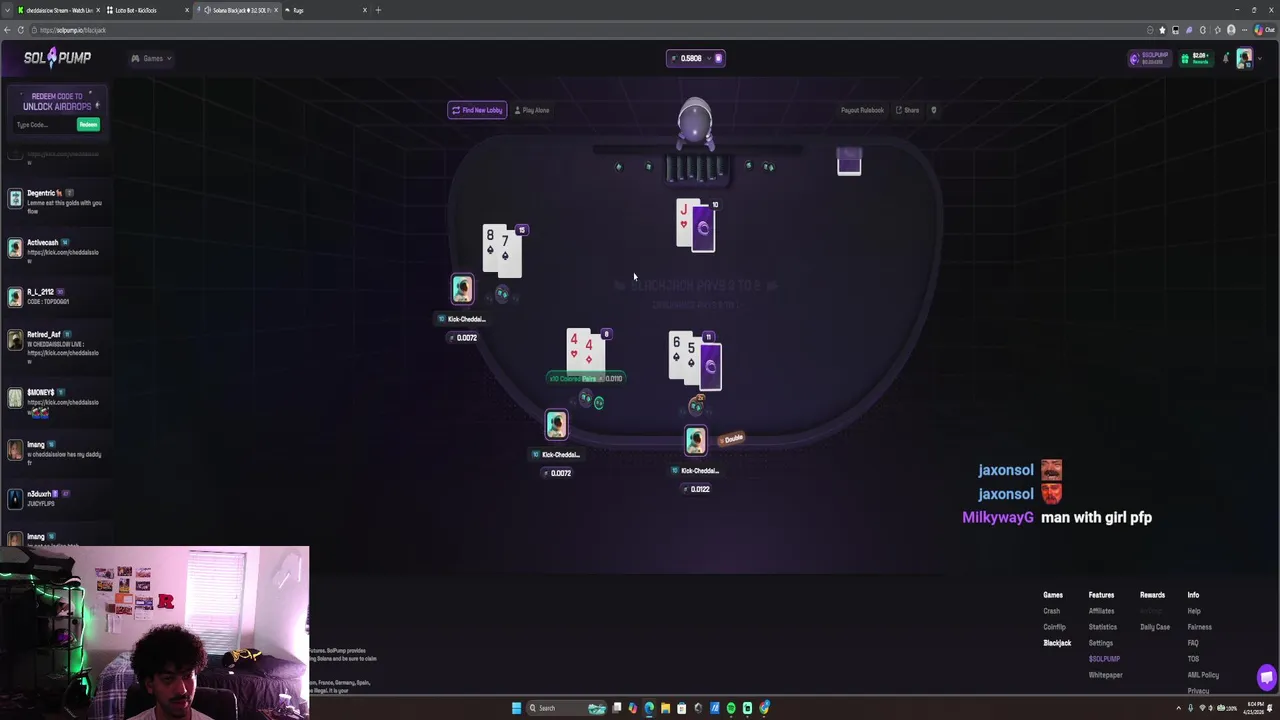
Task: Click the taskbar Search box
Action: pyautogui.click(x=567, y=708)
